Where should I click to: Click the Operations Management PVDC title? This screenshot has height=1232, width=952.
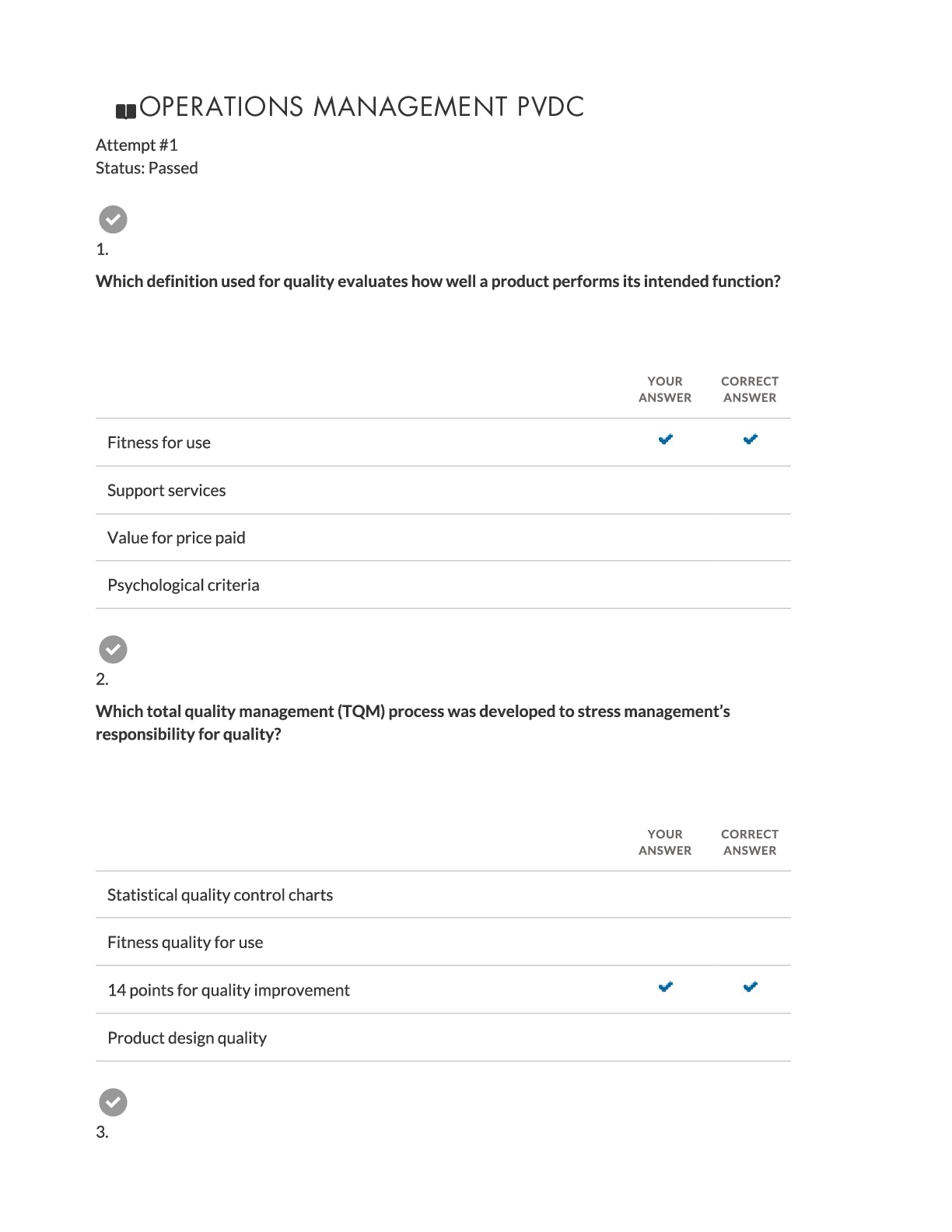362,107
